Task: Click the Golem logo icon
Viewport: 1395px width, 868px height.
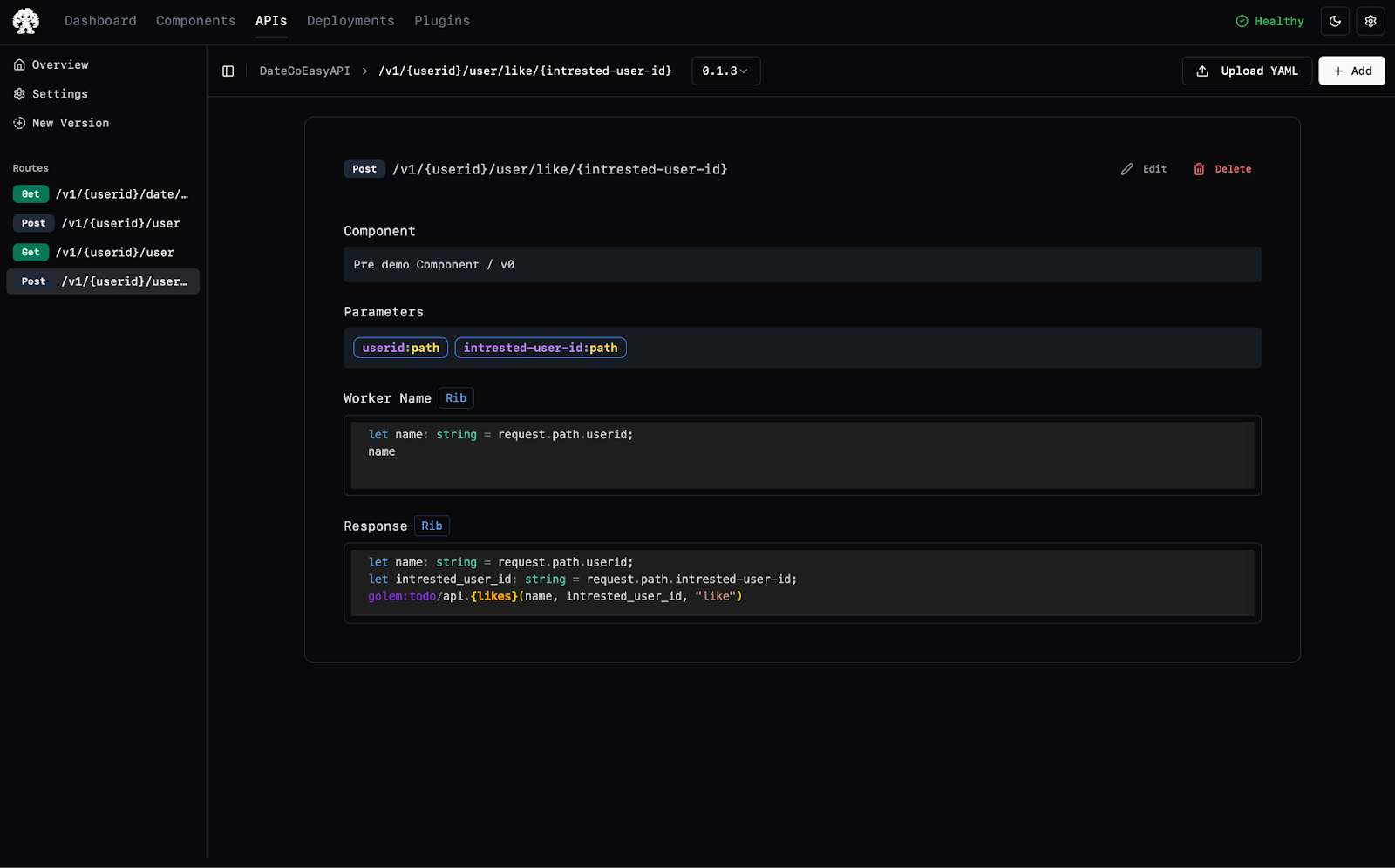Action: pyautogui.click(x=26, y=21)
